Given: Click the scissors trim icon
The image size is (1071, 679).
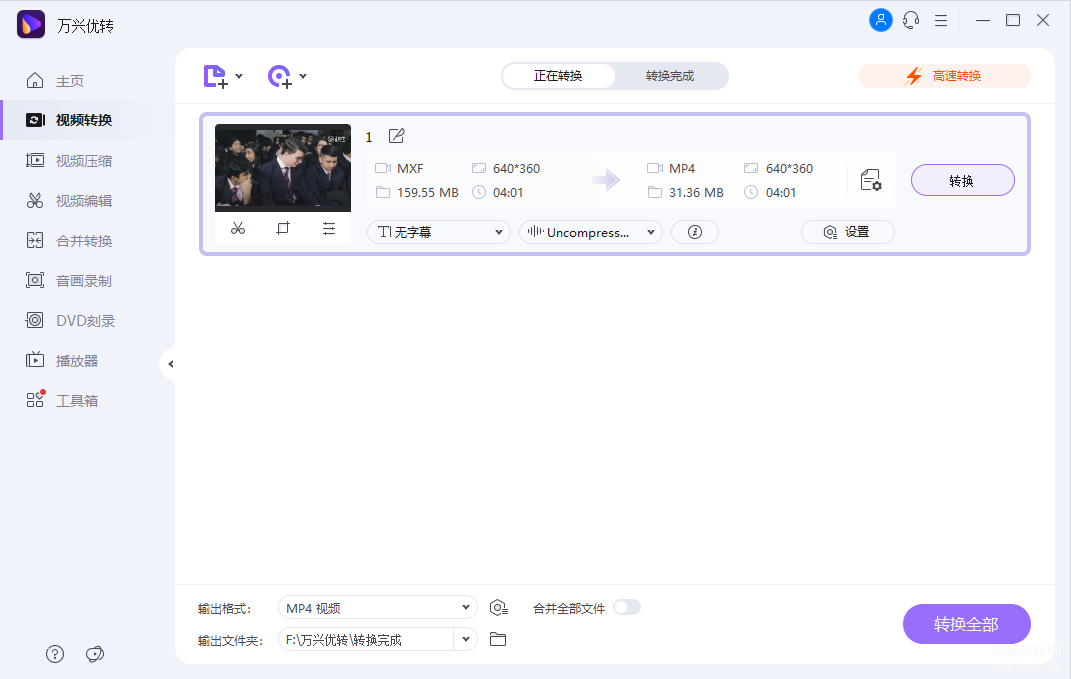Looking at the screenshot, I should coord(238,228).
